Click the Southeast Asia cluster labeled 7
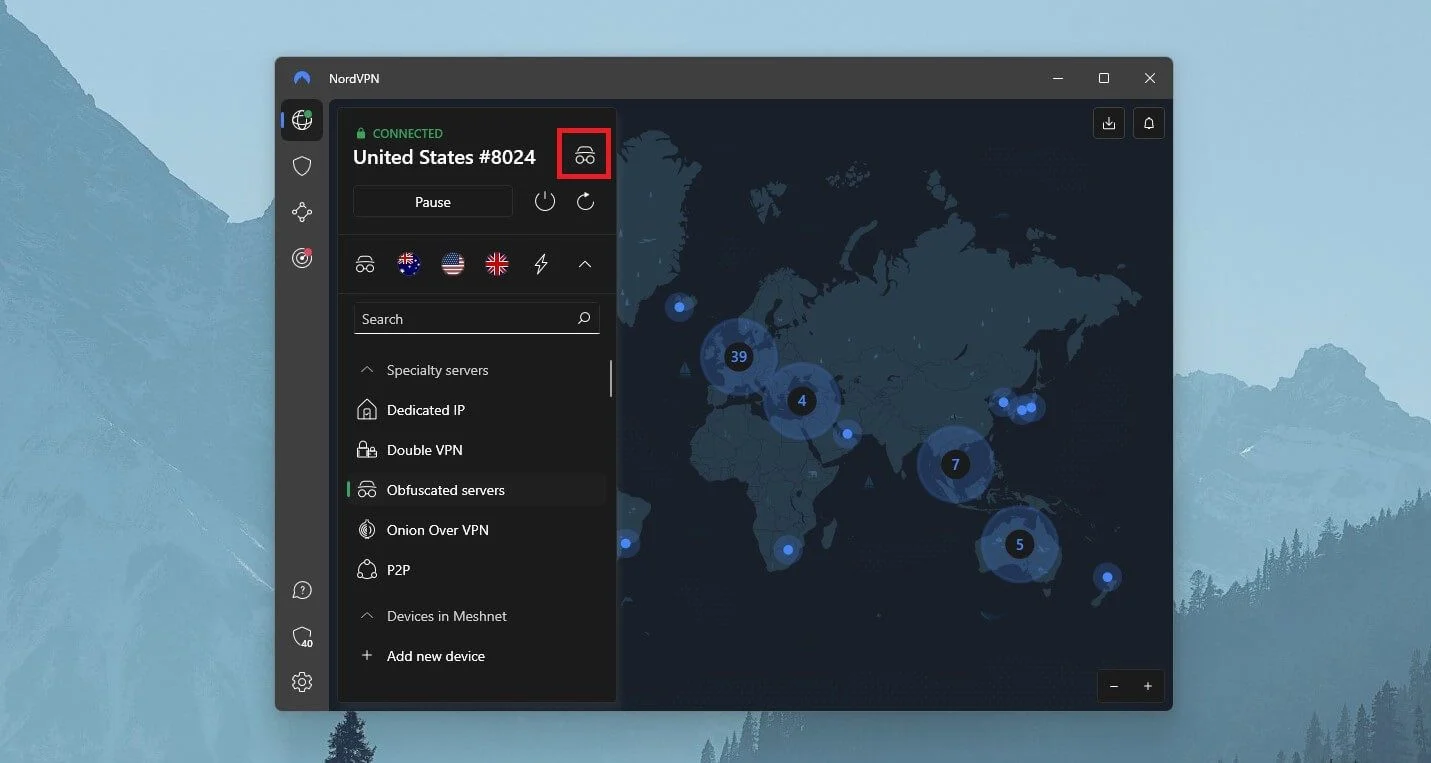Screen dimensions: 1431x763 [956, 464]
